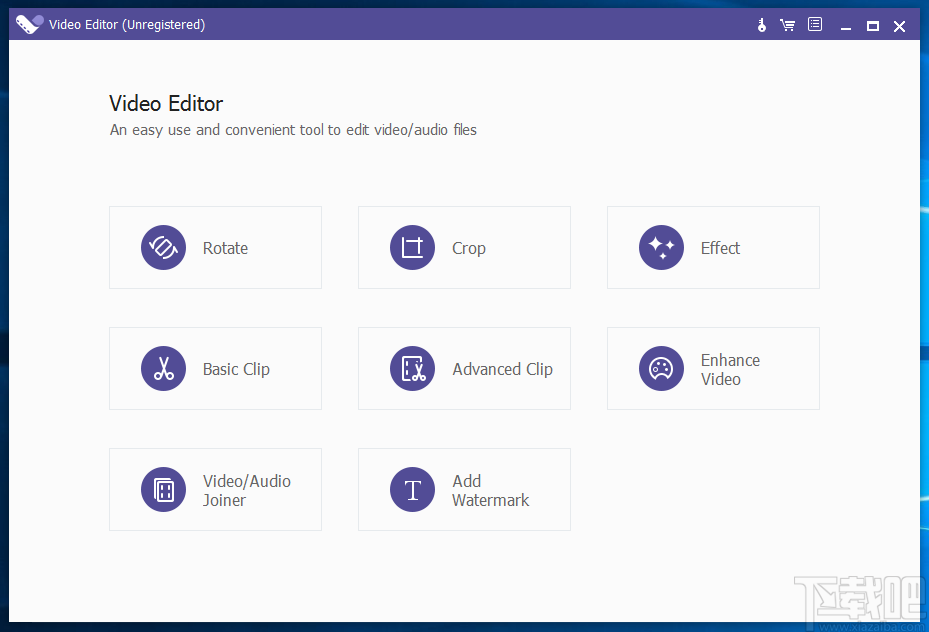Click the Crop circular icon
Viewport: 929px width, 632px height.
pos(412,248)
